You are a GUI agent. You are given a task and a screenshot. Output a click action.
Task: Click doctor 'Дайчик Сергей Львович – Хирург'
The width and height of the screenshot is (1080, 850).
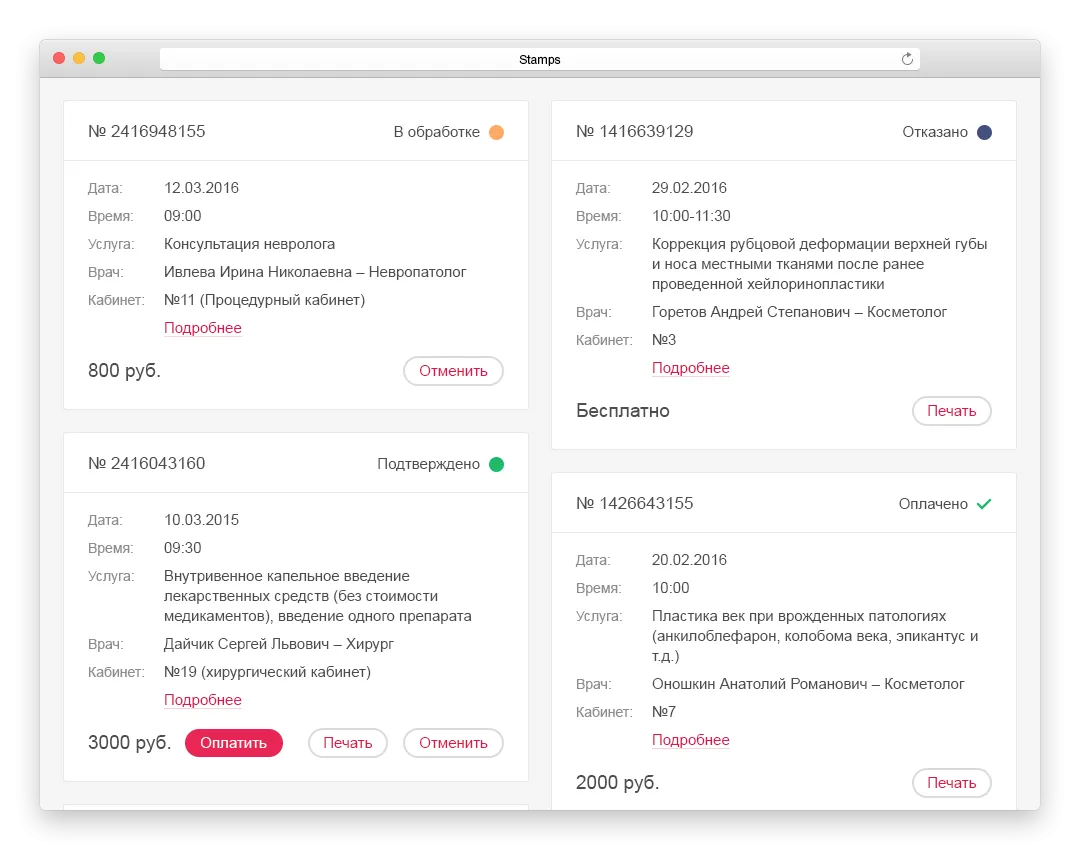pos(279,644)
